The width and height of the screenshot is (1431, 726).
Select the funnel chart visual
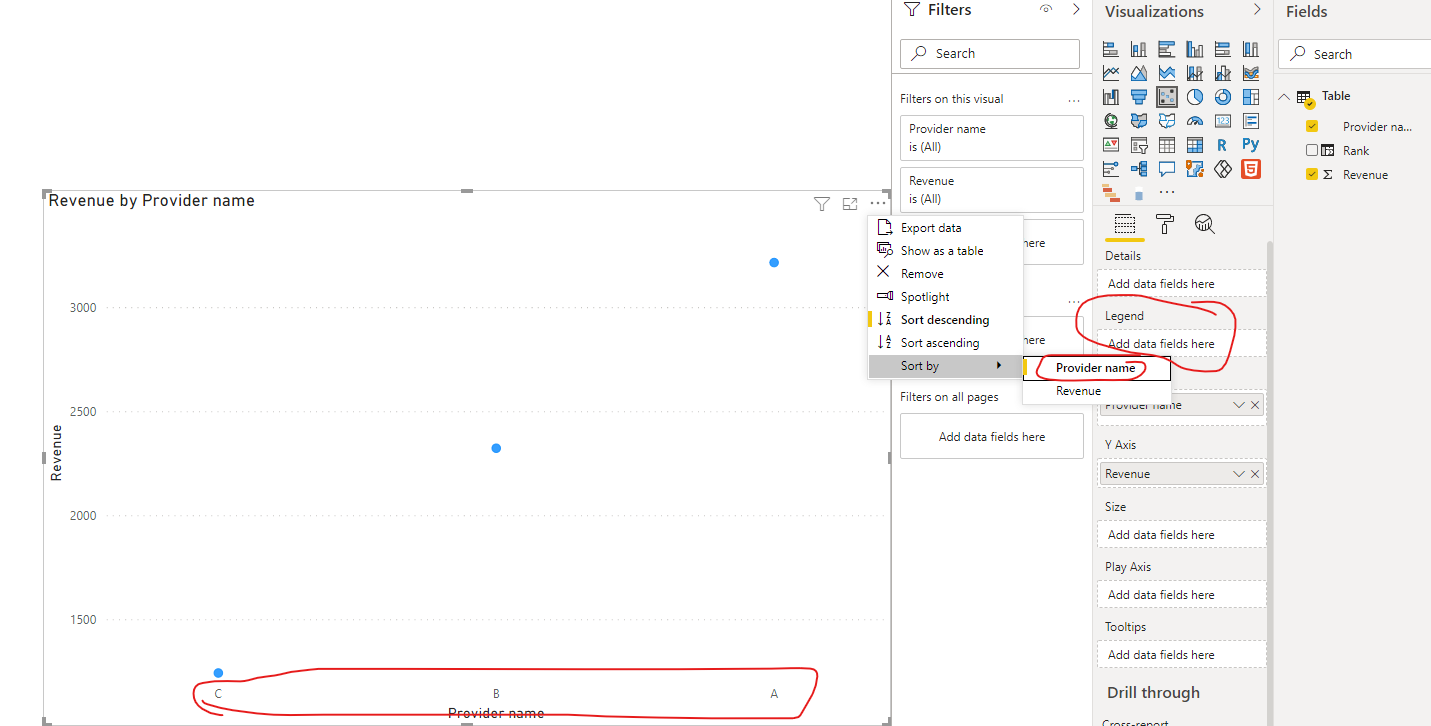1139,97
